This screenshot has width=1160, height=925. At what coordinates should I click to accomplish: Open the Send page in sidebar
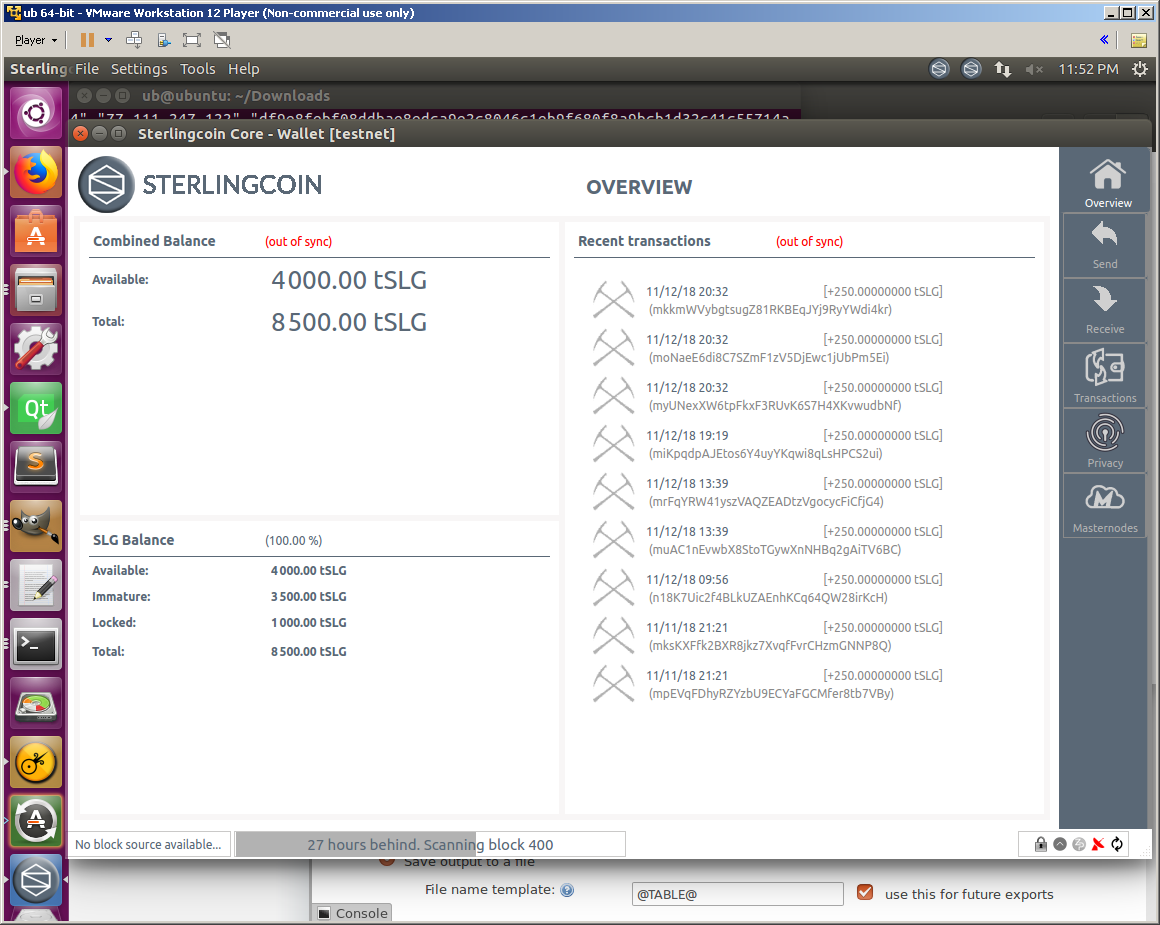tap(1105, 246)
